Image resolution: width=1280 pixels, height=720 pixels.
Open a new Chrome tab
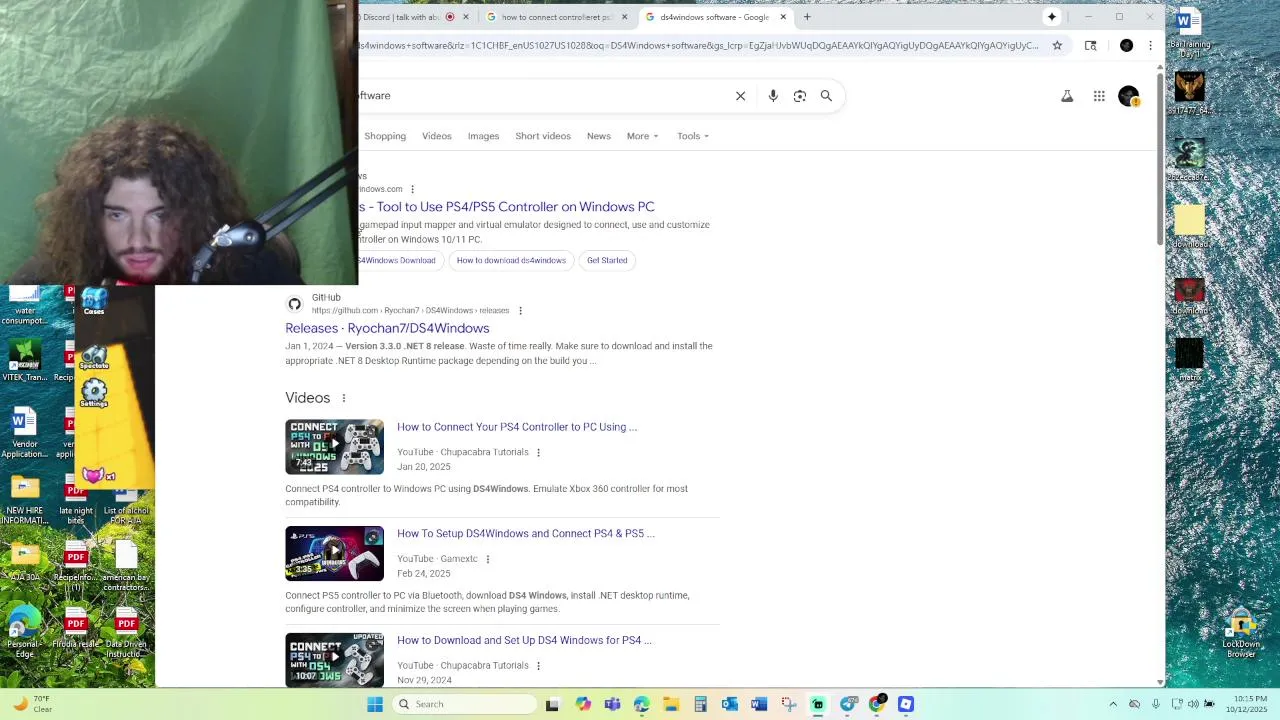(807, 17)
